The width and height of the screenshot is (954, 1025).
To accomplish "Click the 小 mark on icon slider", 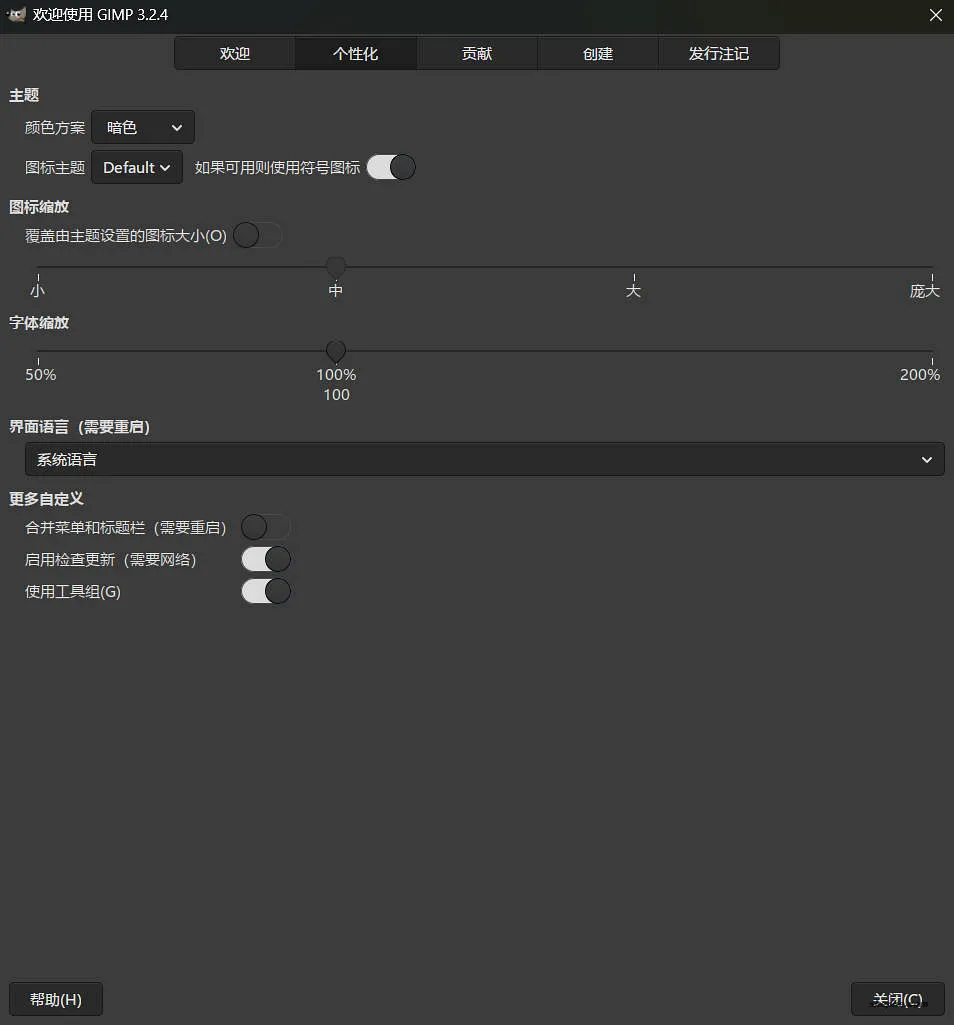I will coord(37,290).
